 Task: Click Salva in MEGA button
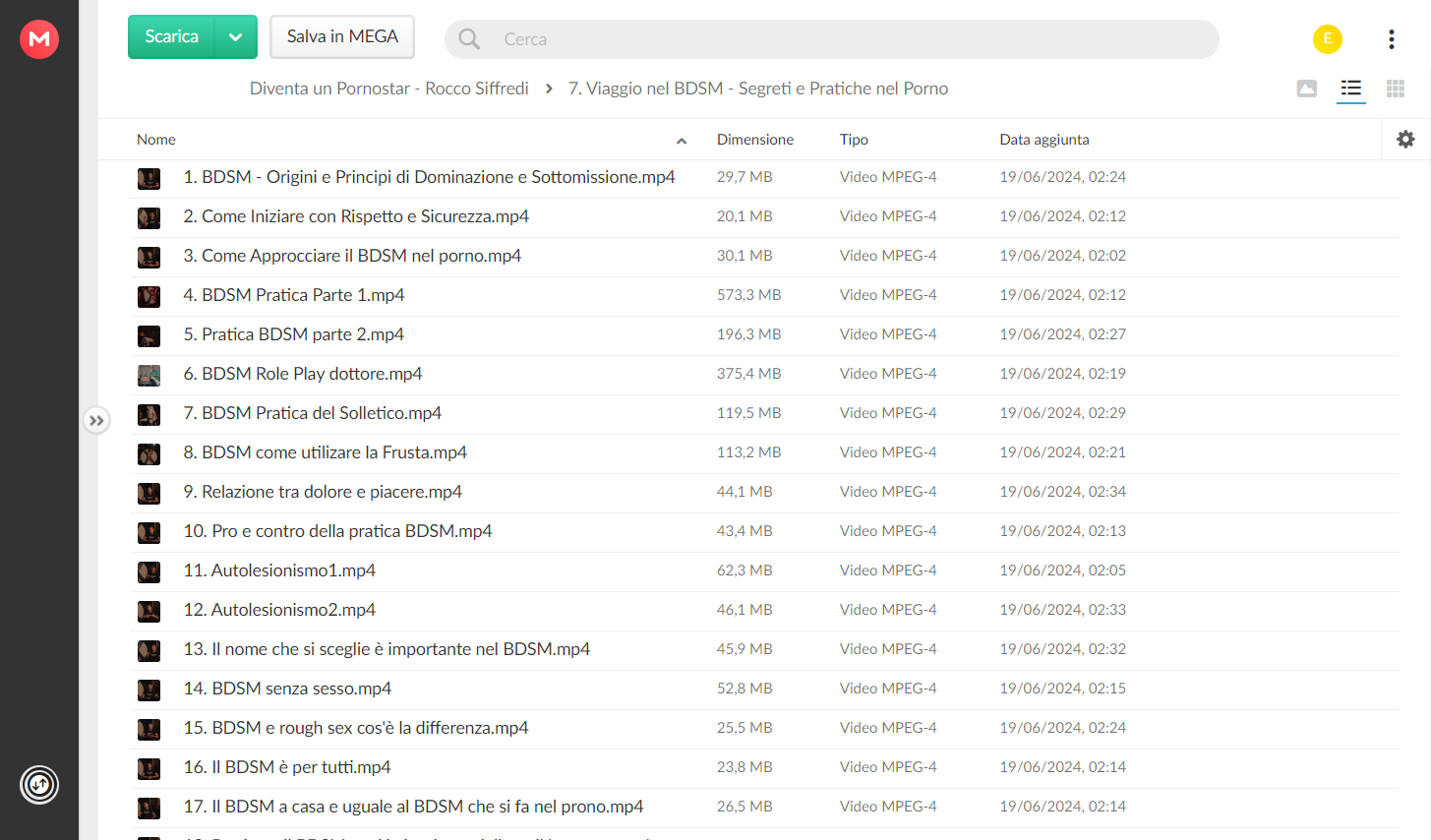pos(342,37)
